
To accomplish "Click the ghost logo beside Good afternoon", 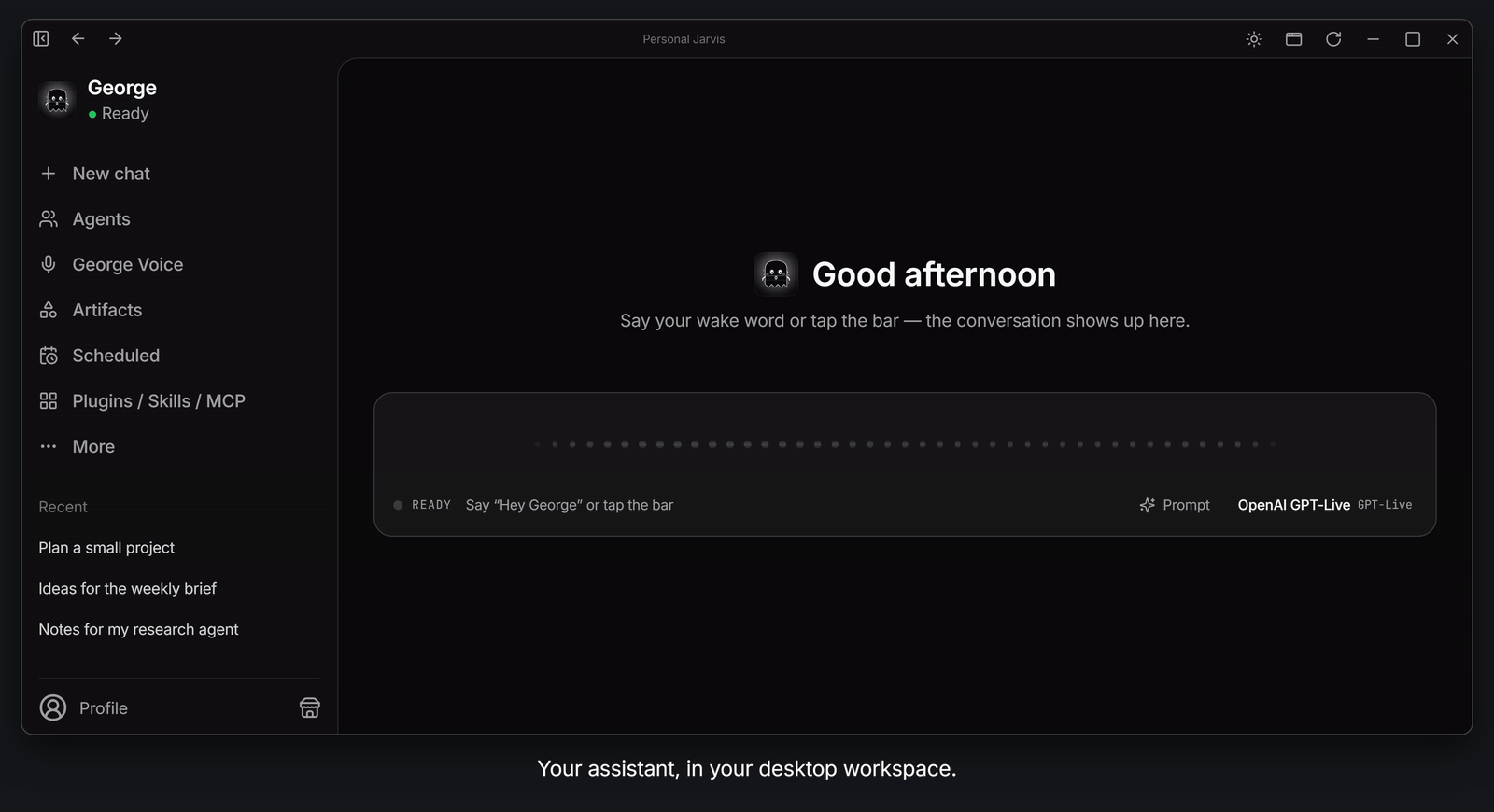I will (776, 274).
